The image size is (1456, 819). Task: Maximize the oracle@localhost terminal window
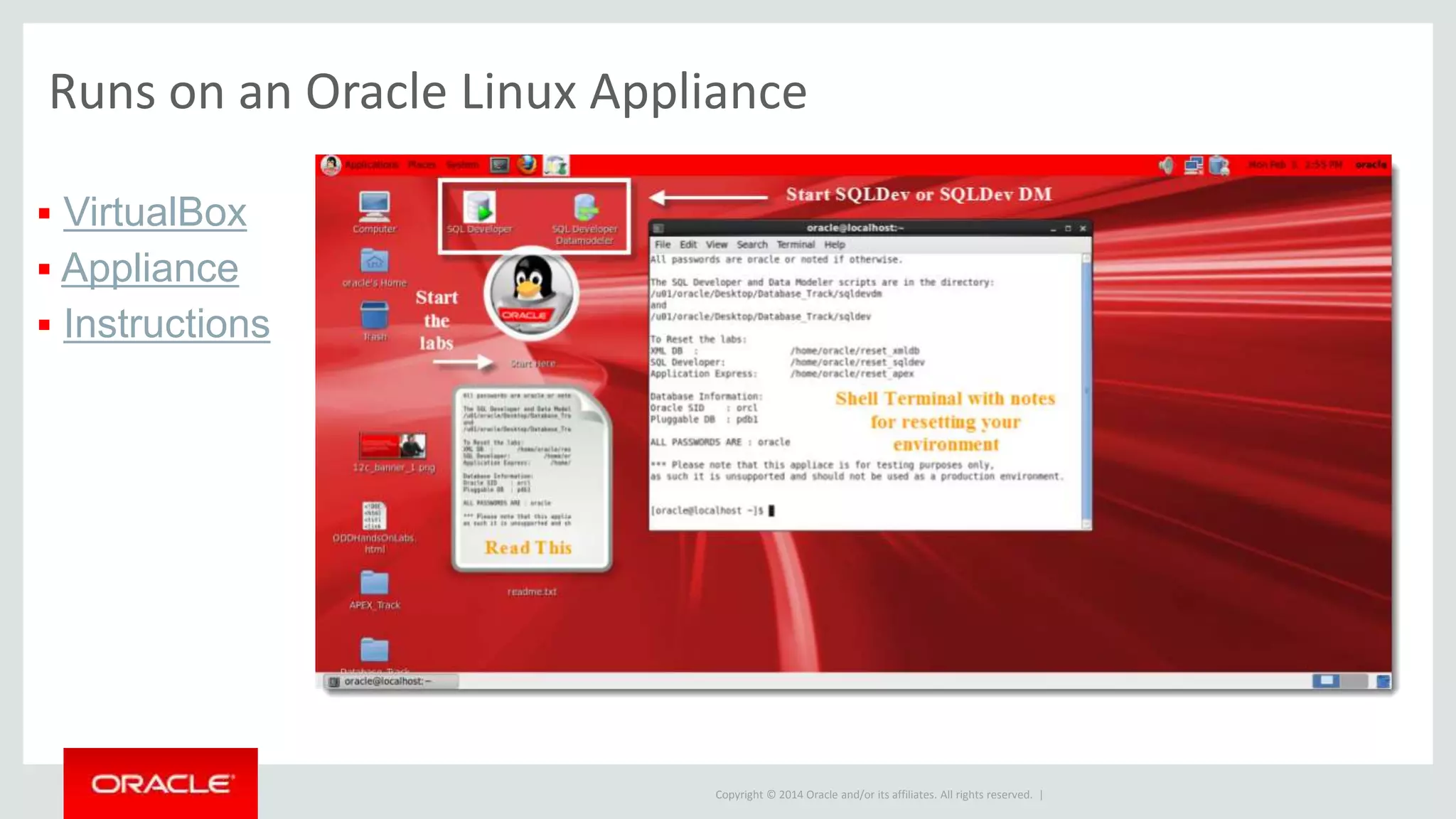(1068, 229)
